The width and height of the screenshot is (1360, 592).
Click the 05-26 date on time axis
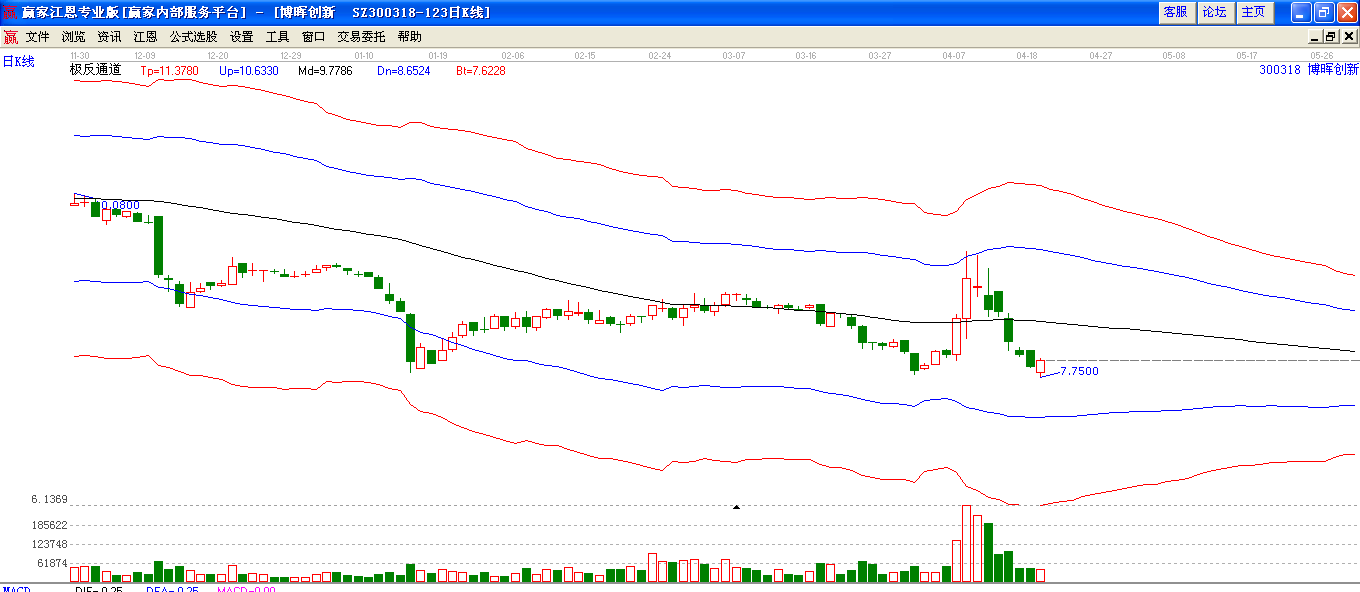1322,55
